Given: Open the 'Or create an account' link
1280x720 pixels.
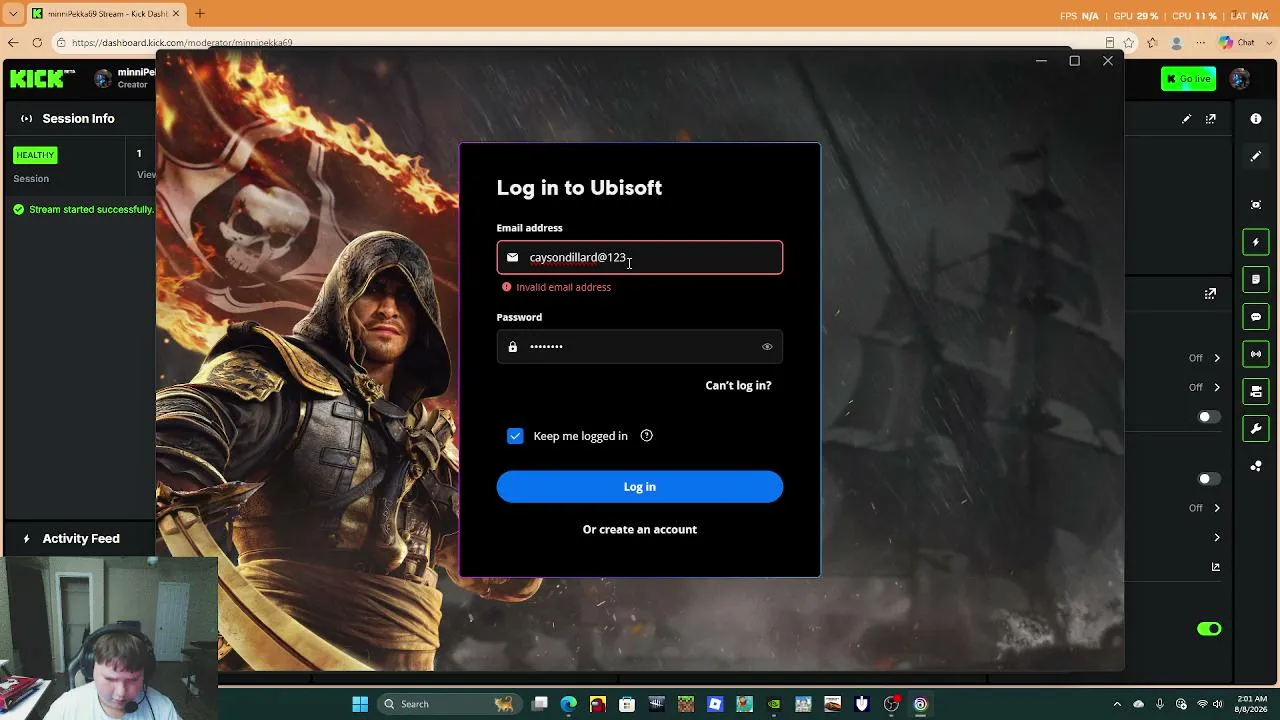Looking at the screenshot, I should click(x=640, y=529).
